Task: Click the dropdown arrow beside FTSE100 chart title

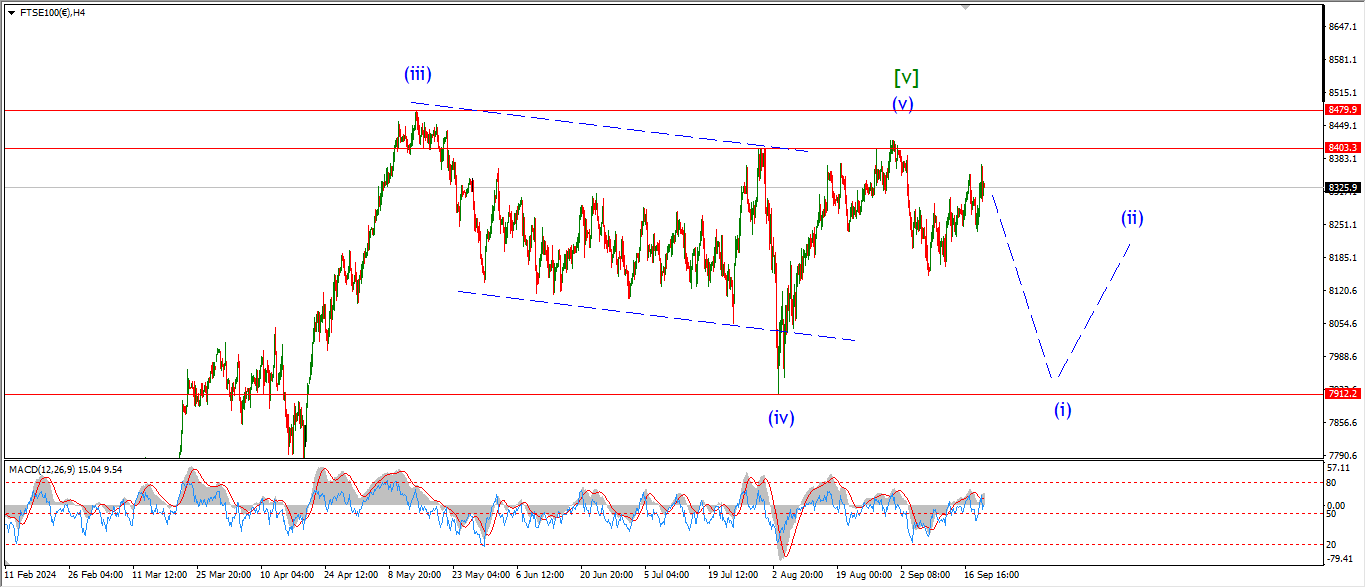Action: [x=10, y=13]
